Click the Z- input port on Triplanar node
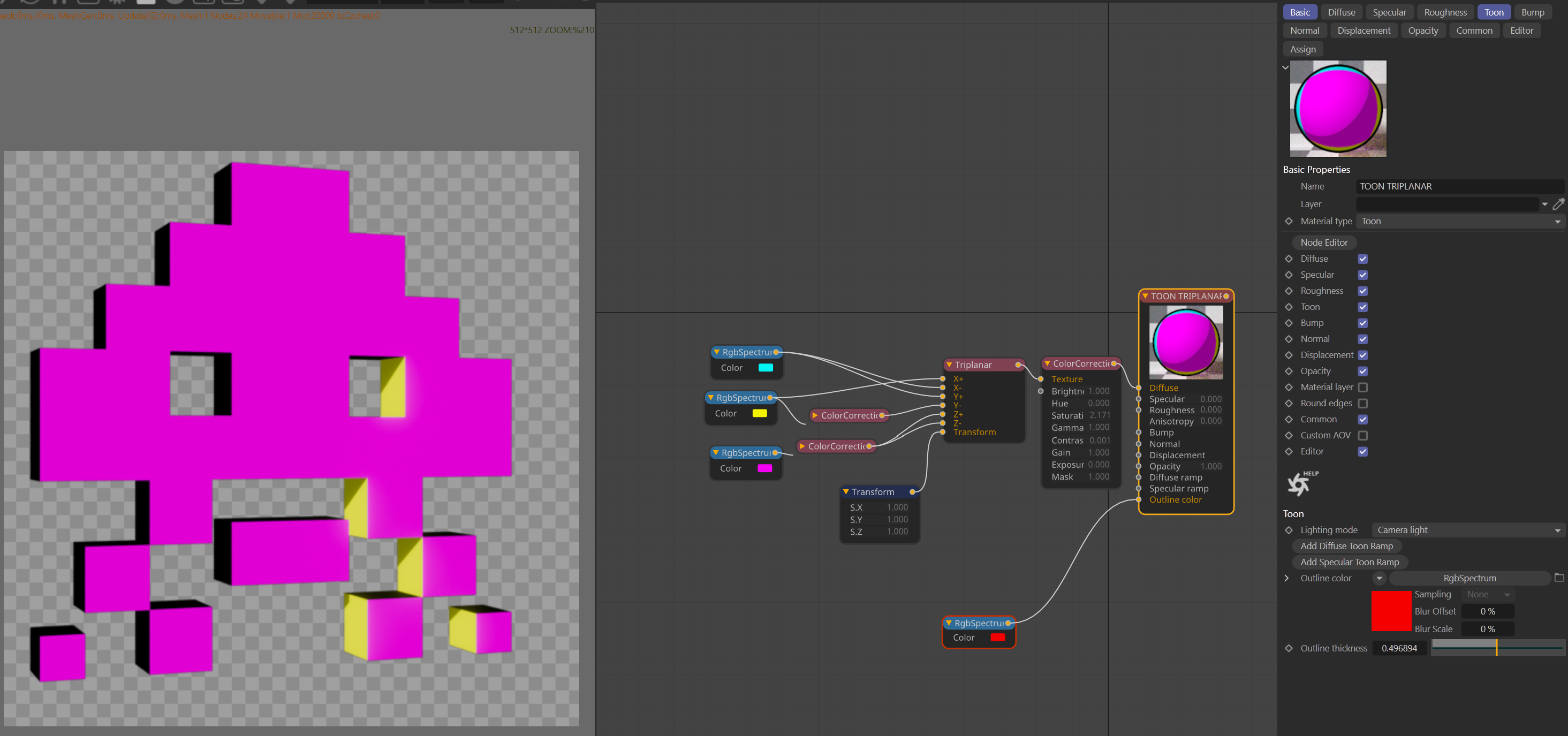The width and height of the screenshot is (1568, 736). (943, 423)
